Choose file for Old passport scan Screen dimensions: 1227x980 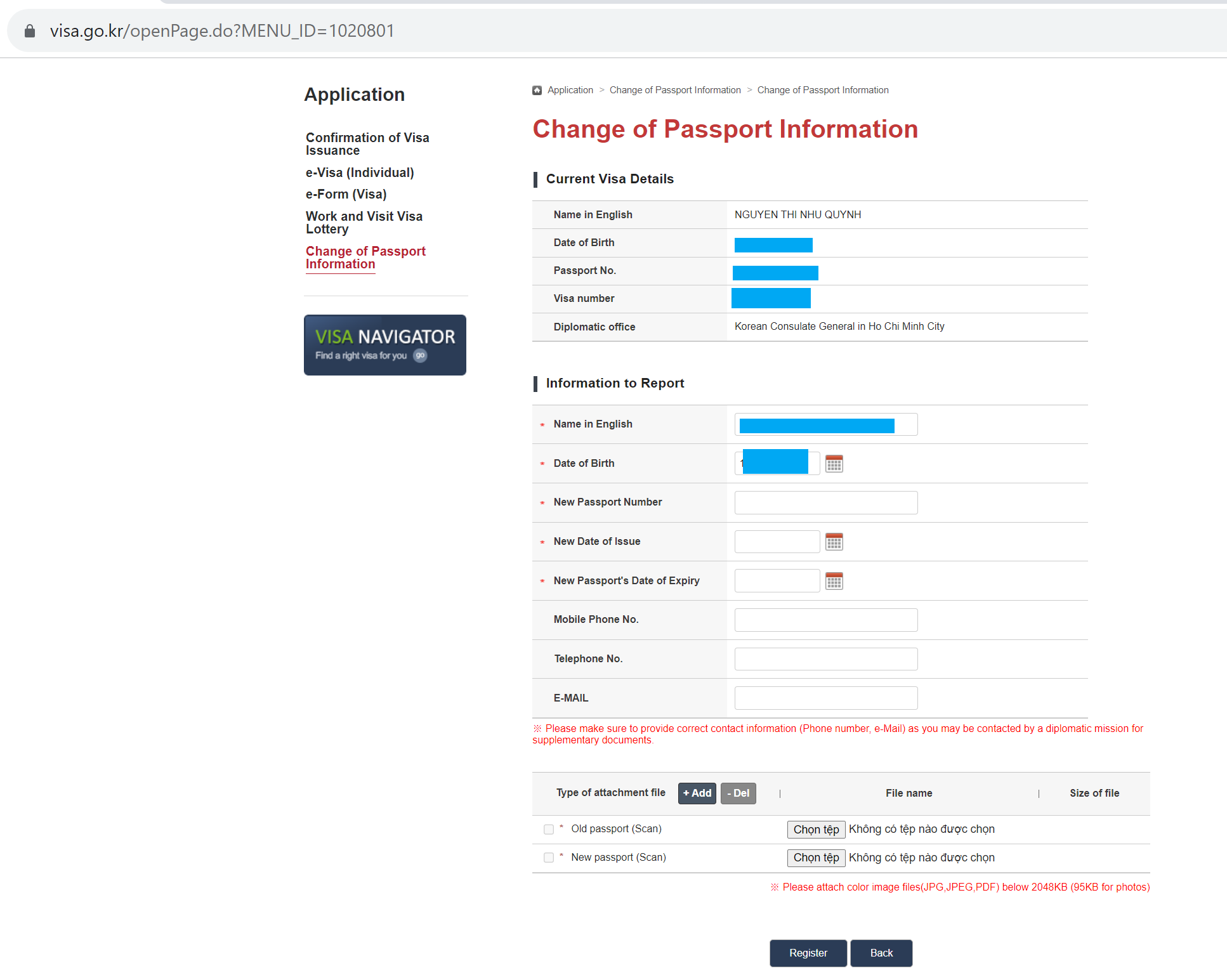point(816,829)
